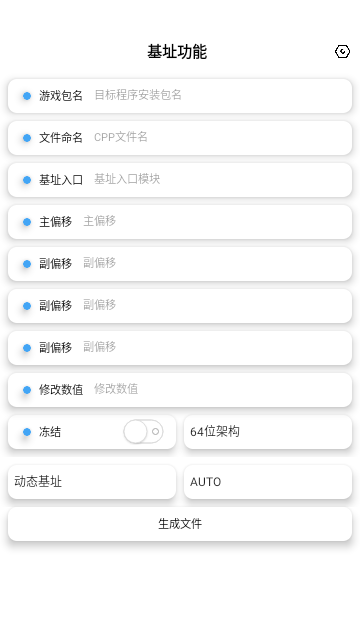Click the blue dot beside 修改数值
Screen dimensions: 360x640
[x=27, y=390]
